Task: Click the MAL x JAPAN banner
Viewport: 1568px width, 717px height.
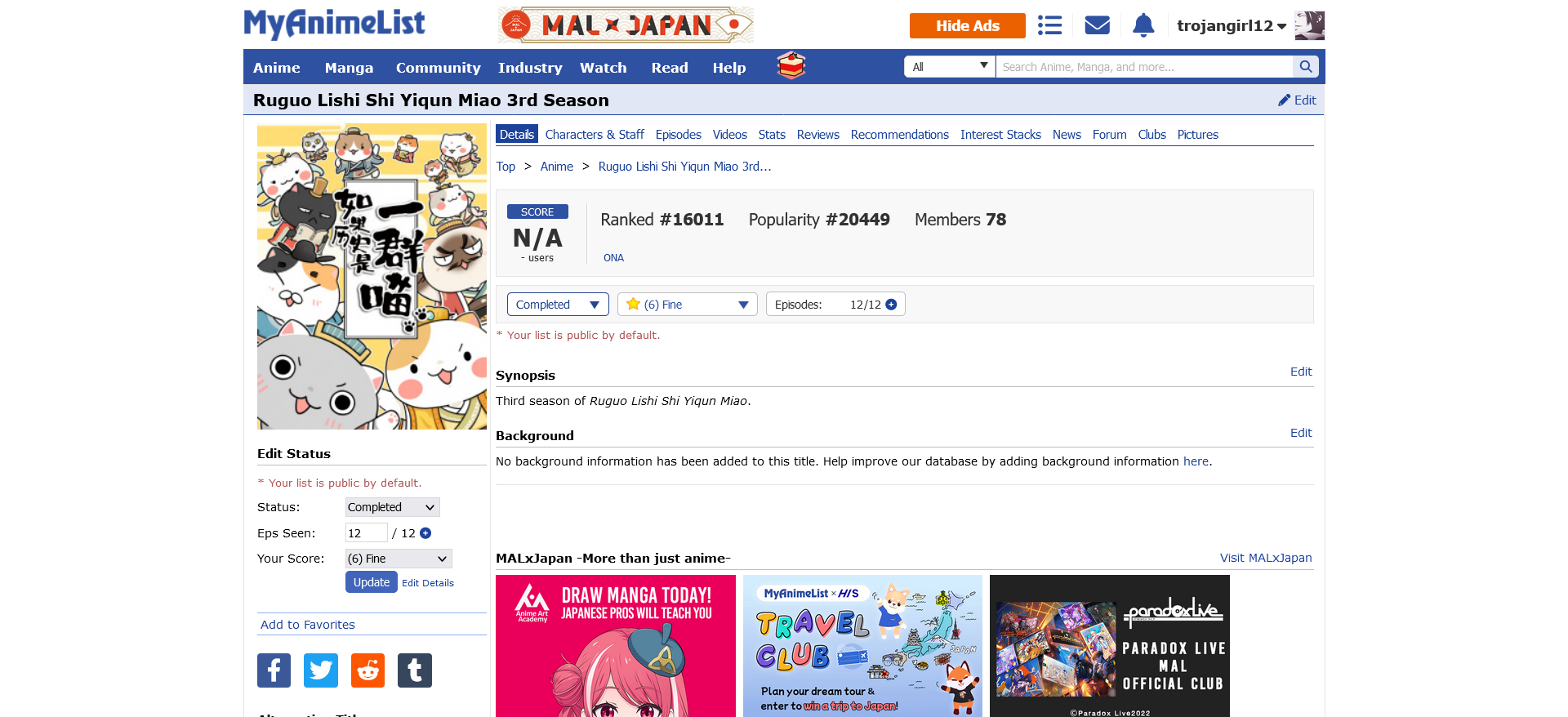Action: 626,25
